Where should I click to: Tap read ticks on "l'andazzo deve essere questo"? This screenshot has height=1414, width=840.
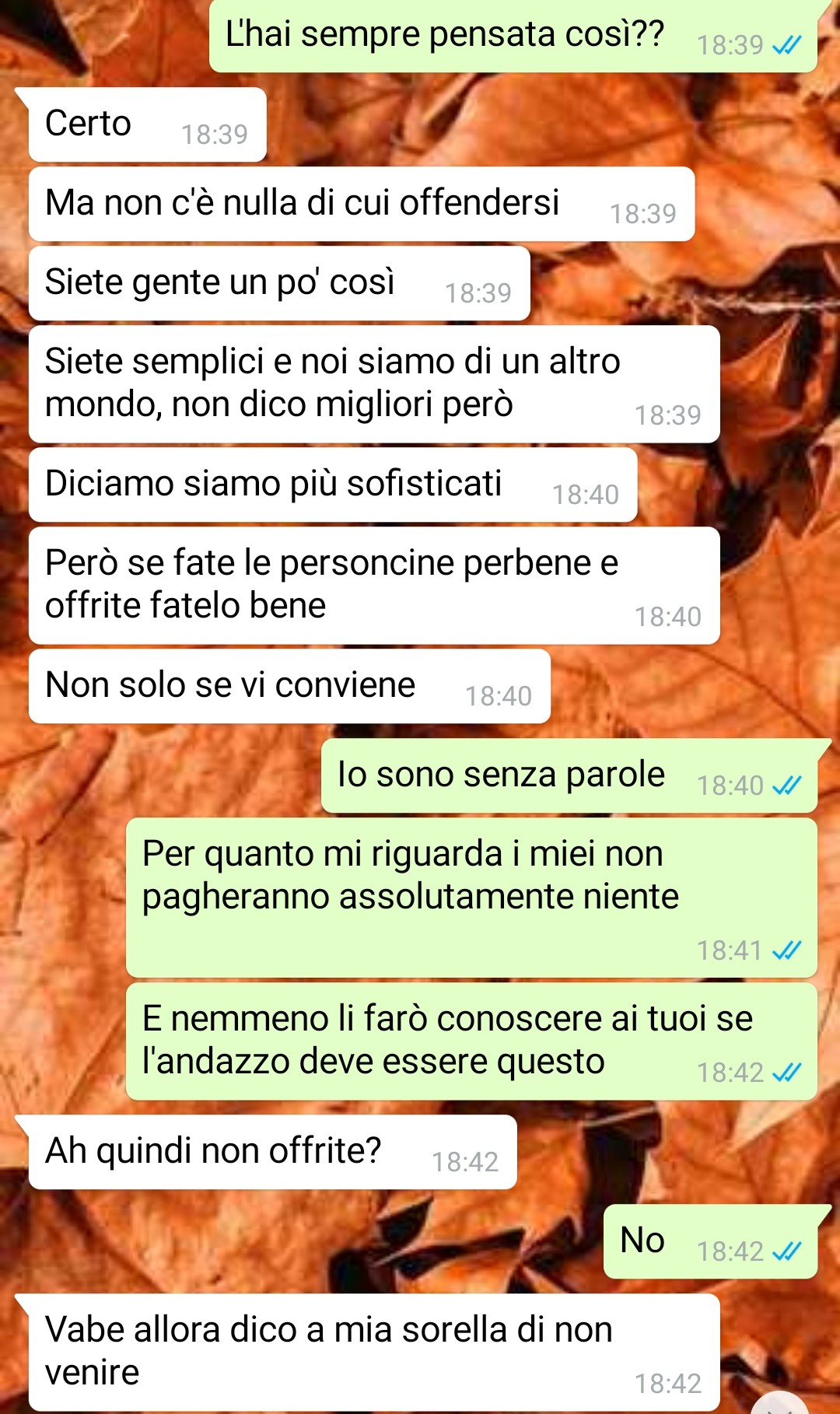click(x=786, y=1073)
